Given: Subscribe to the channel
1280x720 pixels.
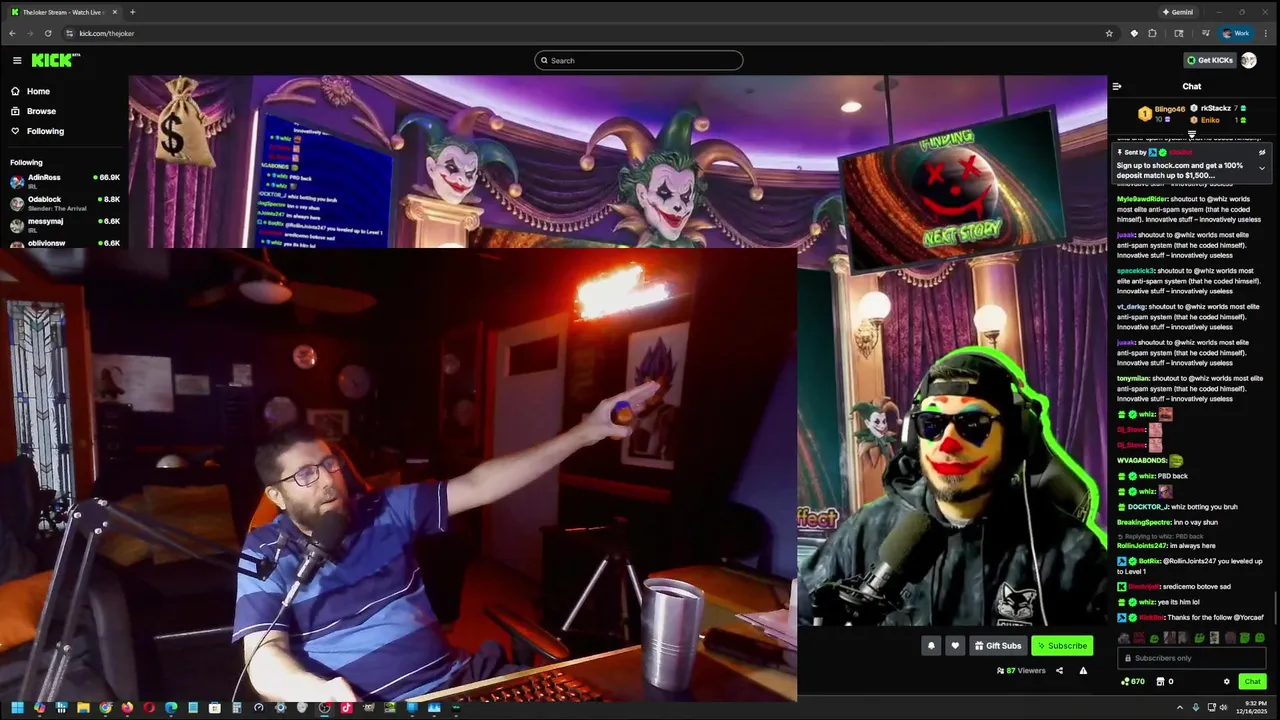Looking at the screenshot, I should tap(1062, 645).
